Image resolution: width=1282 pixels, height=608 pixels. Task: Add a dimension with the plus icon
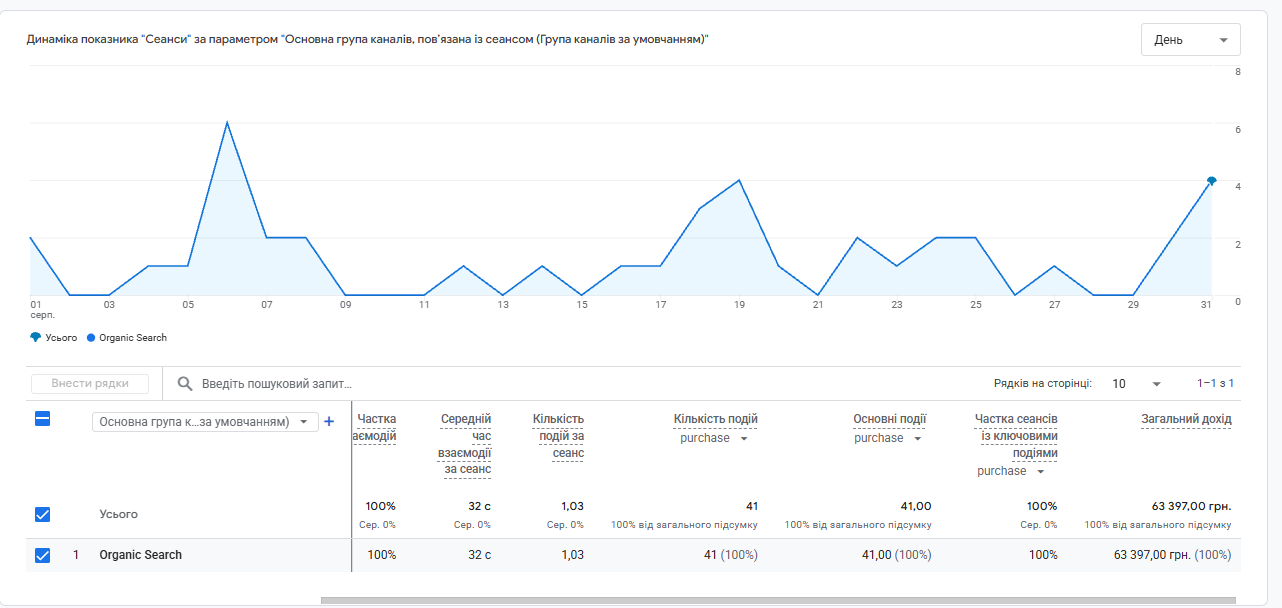329,422
